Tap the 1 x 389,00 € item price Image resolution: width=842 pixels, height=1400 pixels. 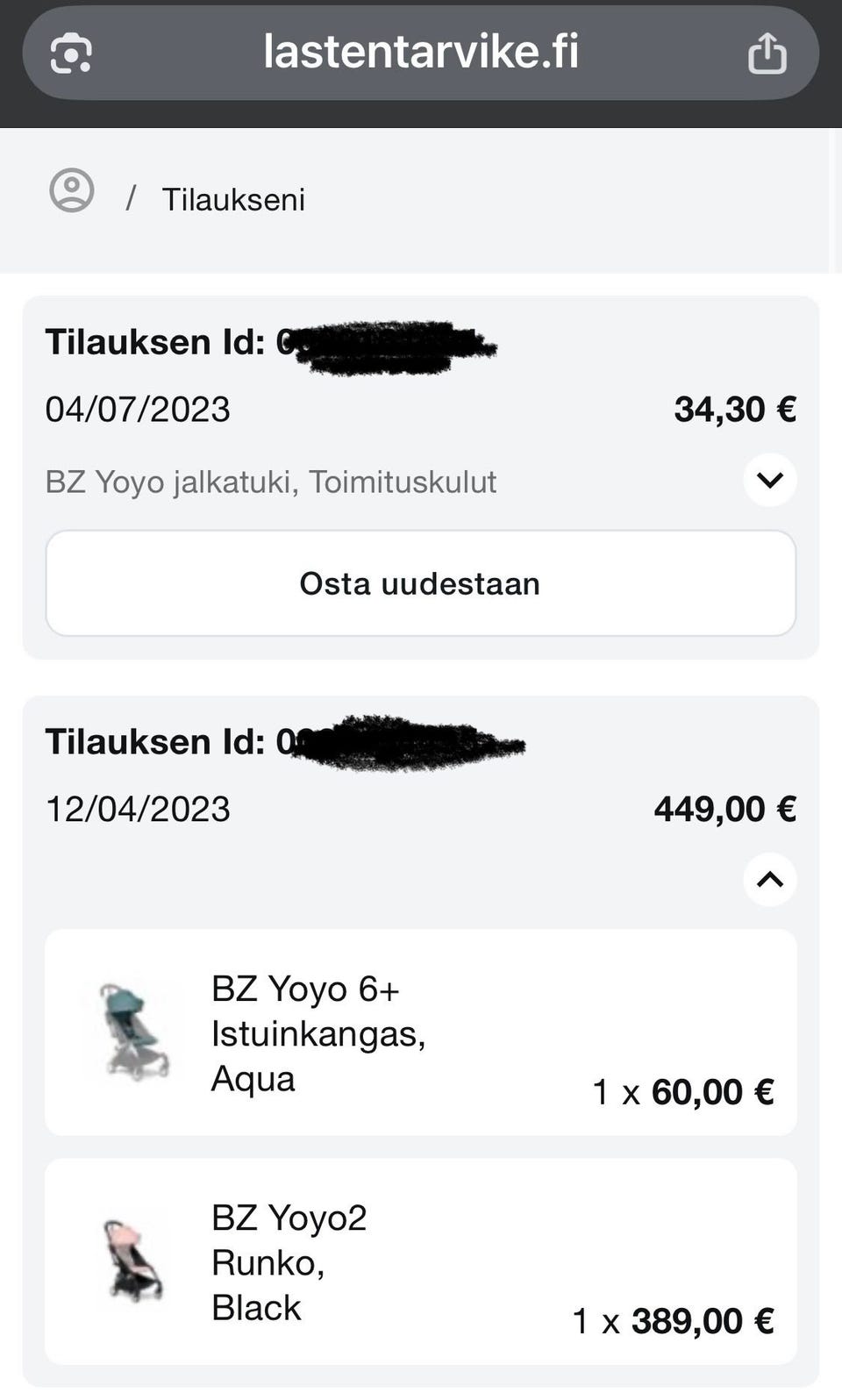point(673,1321)
